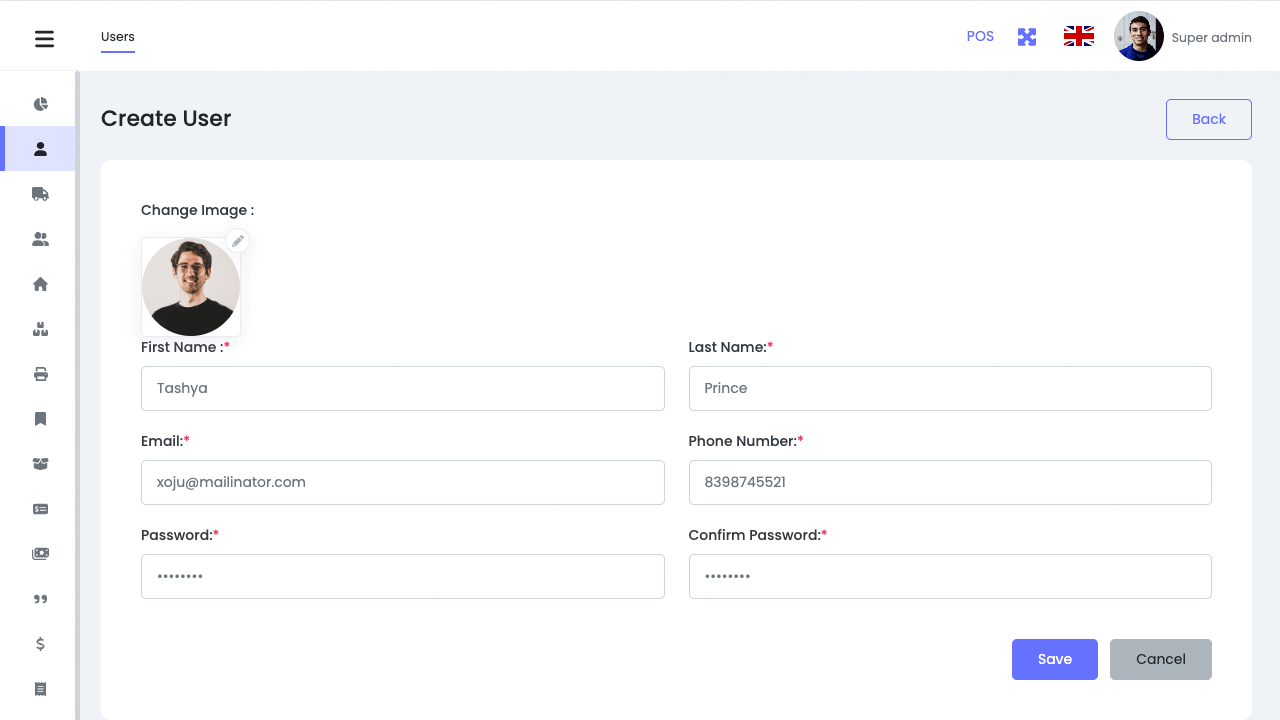Viewport: 1280px width, 720px height.
Task: Click the dollar sign icon in sidebar
Action: [x=40, y=644]
